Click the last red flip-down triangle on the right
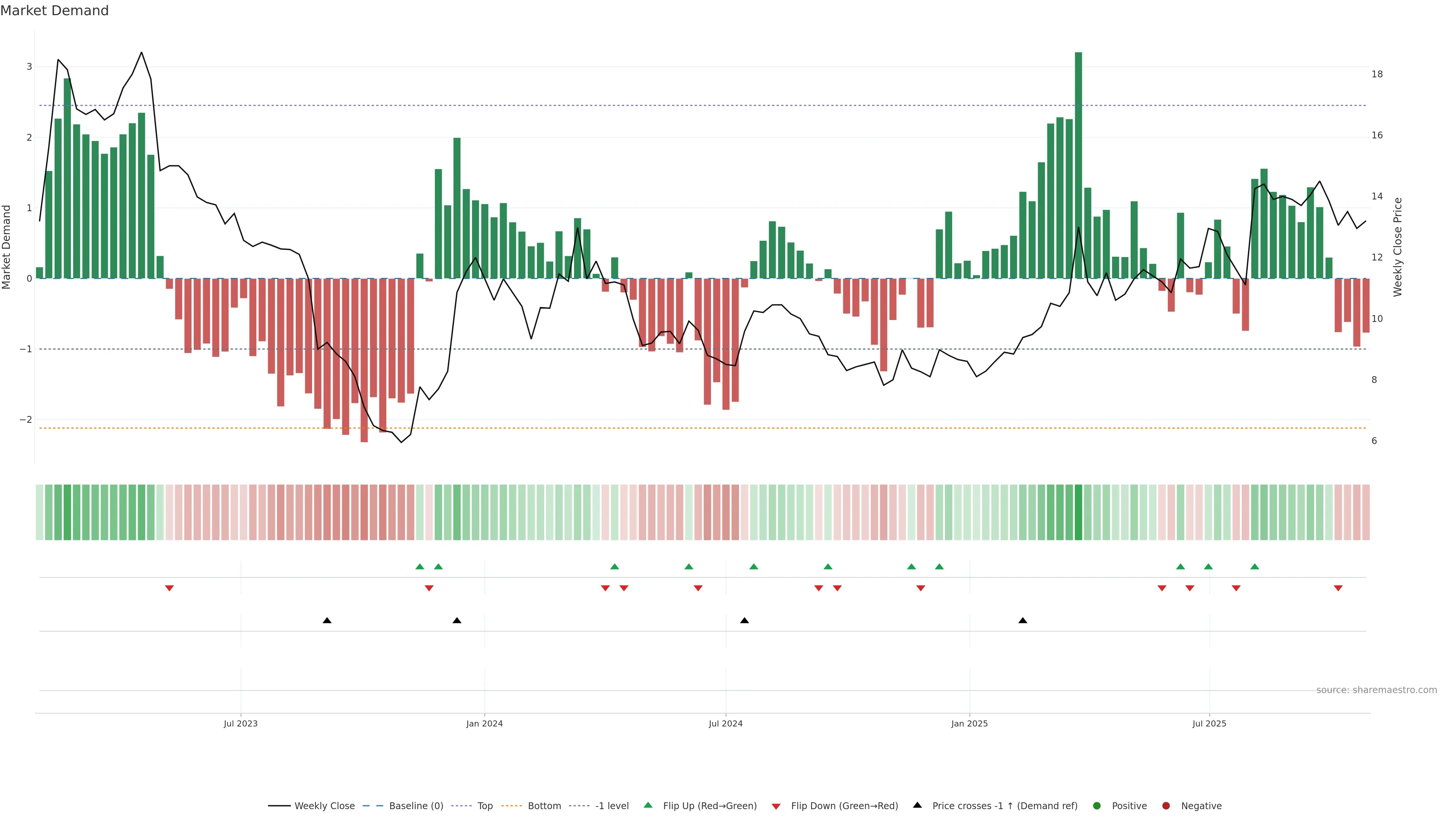The width and height of the screenshot is (1456, 819). pos(1338,588)
